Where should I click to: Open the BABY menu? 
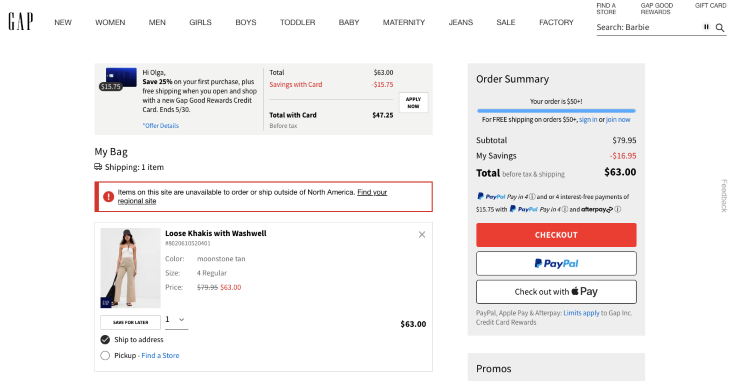[x=349, y=22]
